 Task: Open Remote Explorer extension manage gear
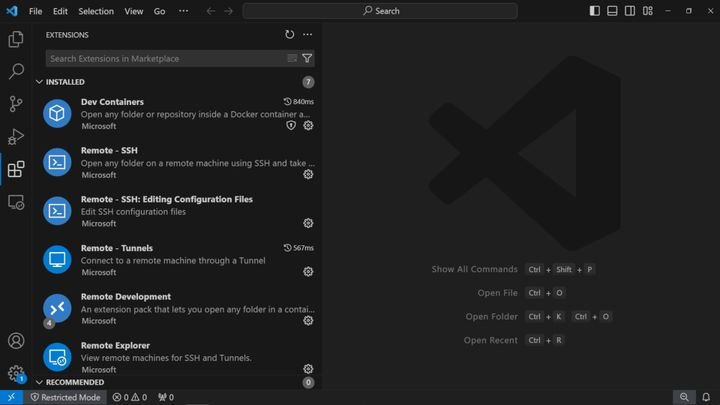point(308,369)
